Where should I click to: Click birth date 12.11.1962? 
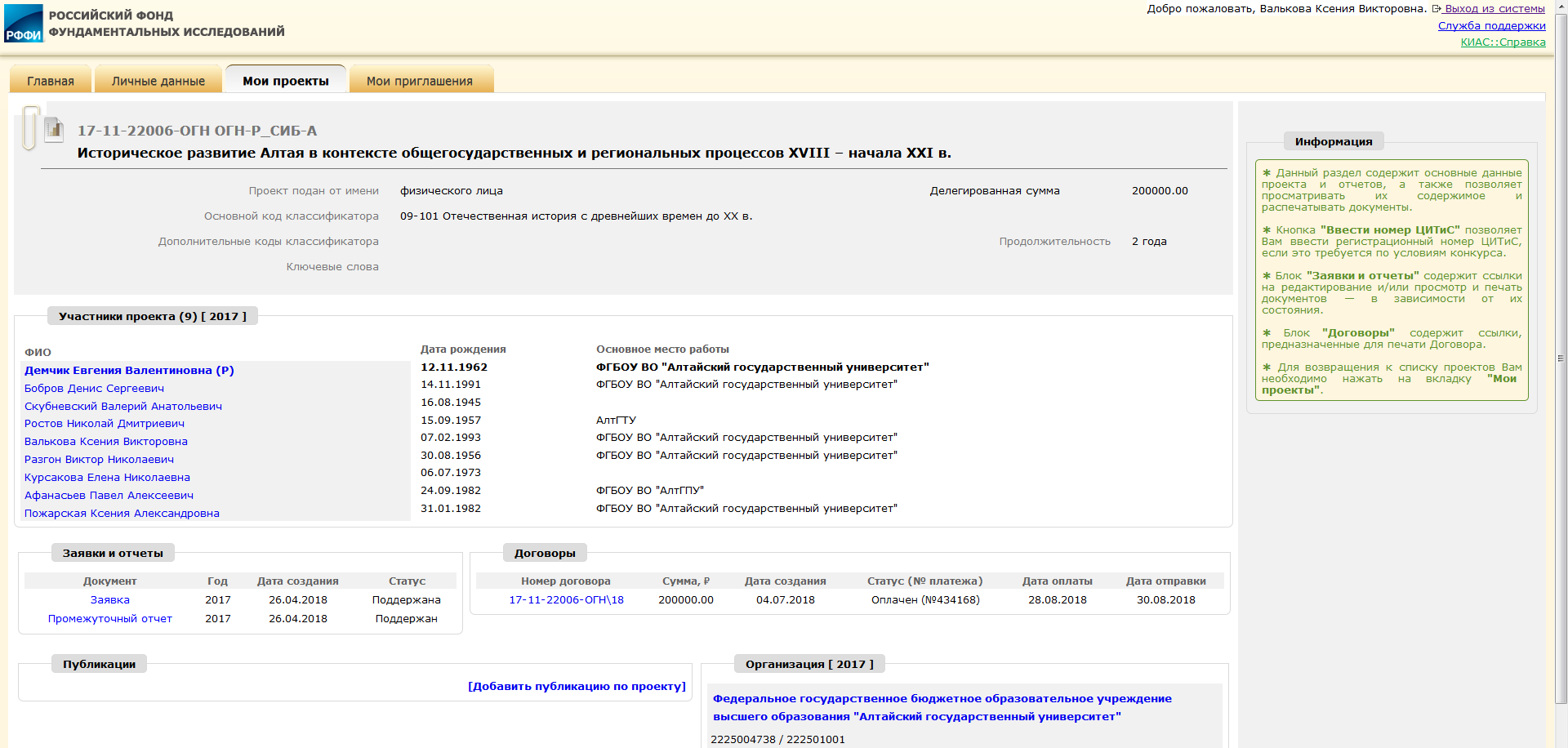pyautogui.click(x=454, y=367)
